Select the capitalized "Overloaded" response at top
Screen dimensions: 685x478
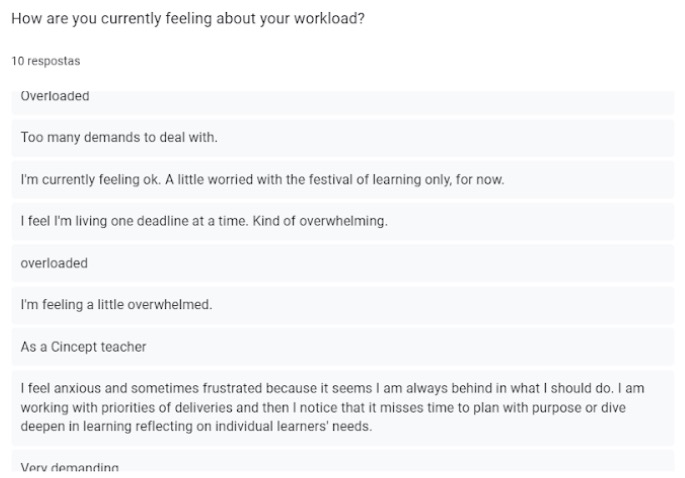point(56,97)
